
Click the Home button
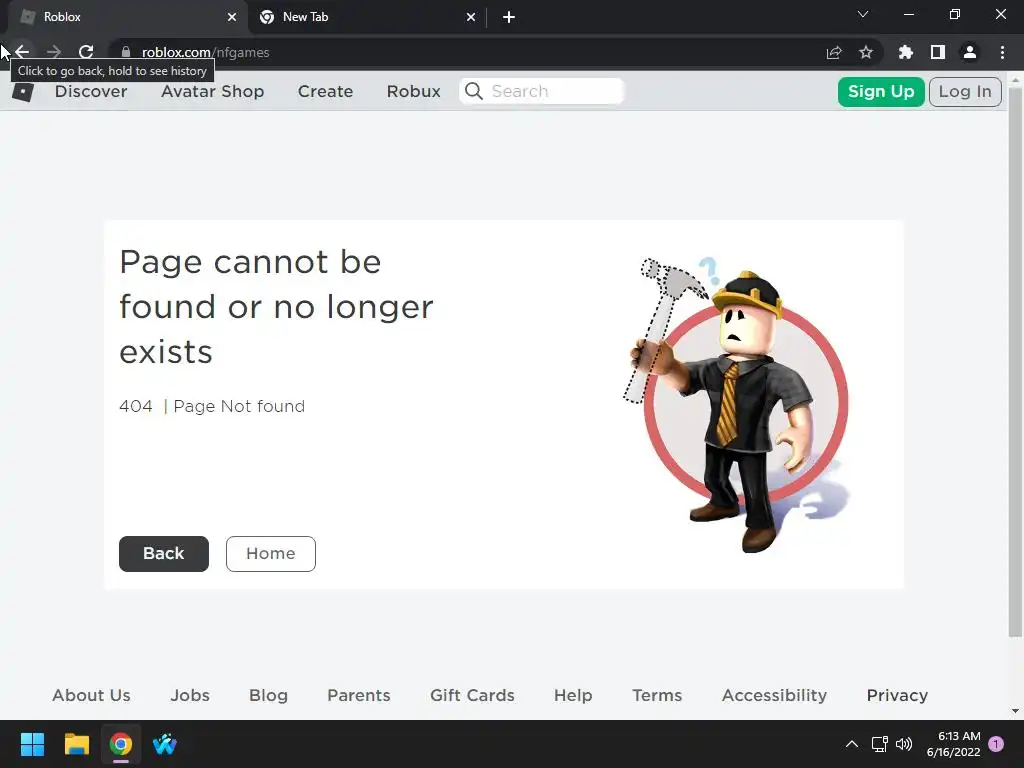point(270,554)
